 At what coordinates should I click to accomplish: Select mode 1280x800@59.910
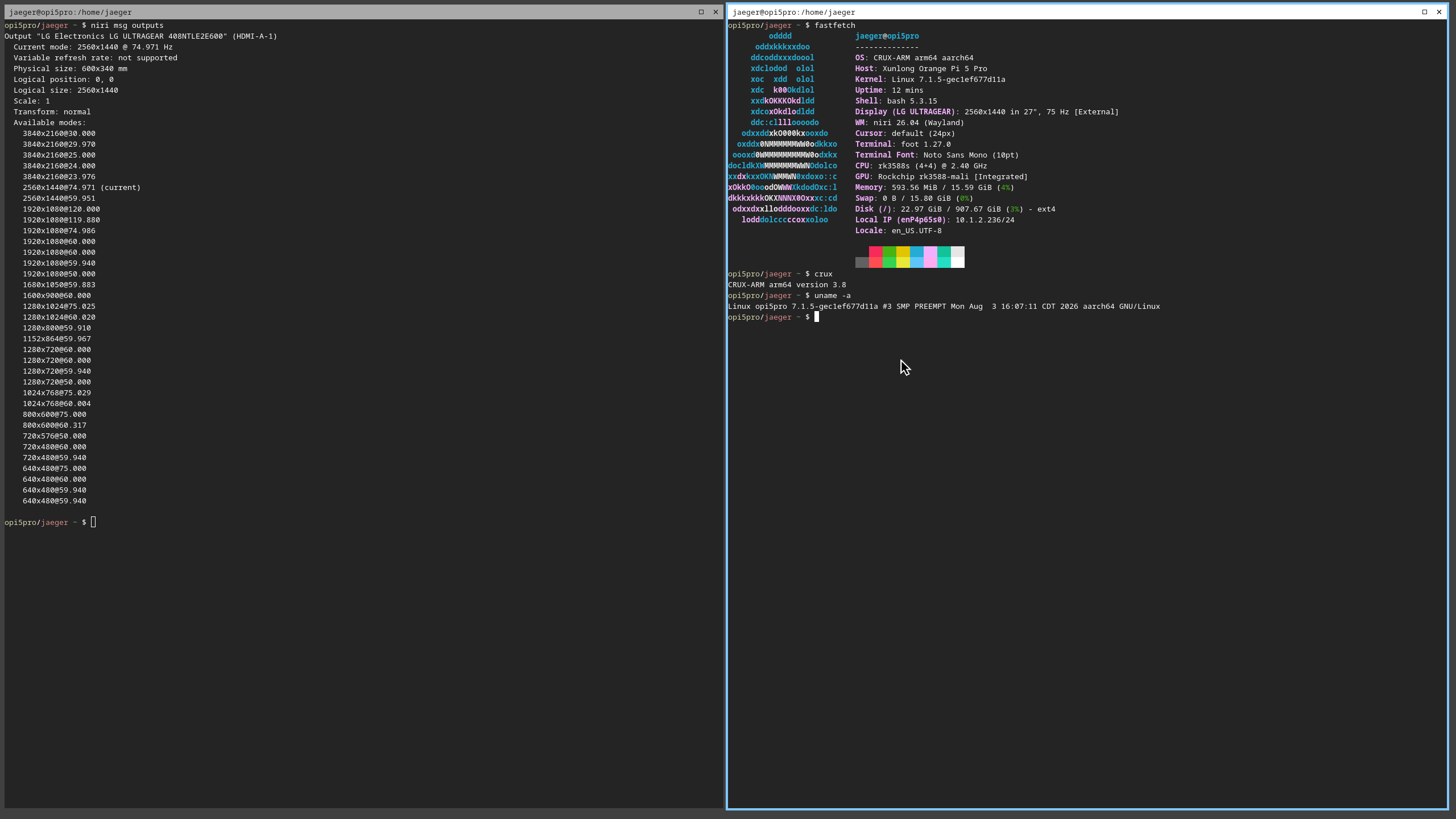(x=57, y=328)
